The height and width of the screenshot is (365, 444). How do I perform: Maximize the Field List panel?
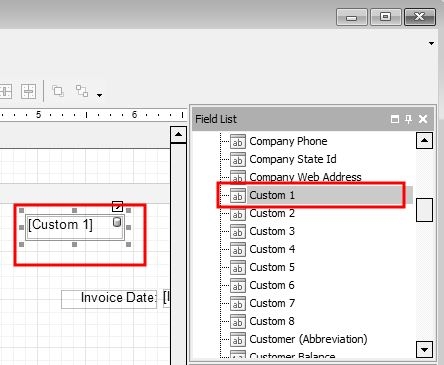coord(395,119)
